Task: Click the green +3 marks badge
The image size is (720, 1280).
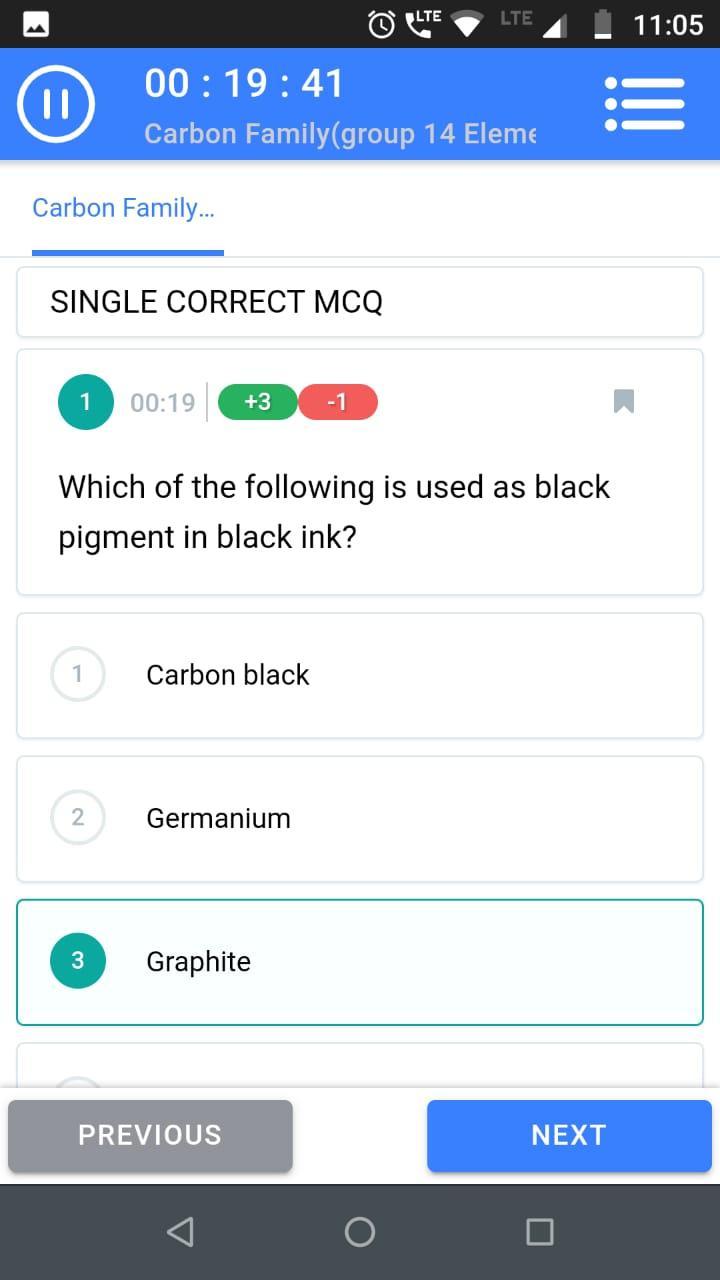Action: (x=258, y=402)
